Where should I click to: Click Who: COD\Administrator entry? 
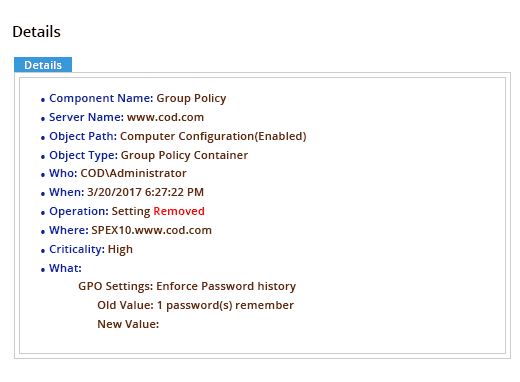click(x=118, y=173)
